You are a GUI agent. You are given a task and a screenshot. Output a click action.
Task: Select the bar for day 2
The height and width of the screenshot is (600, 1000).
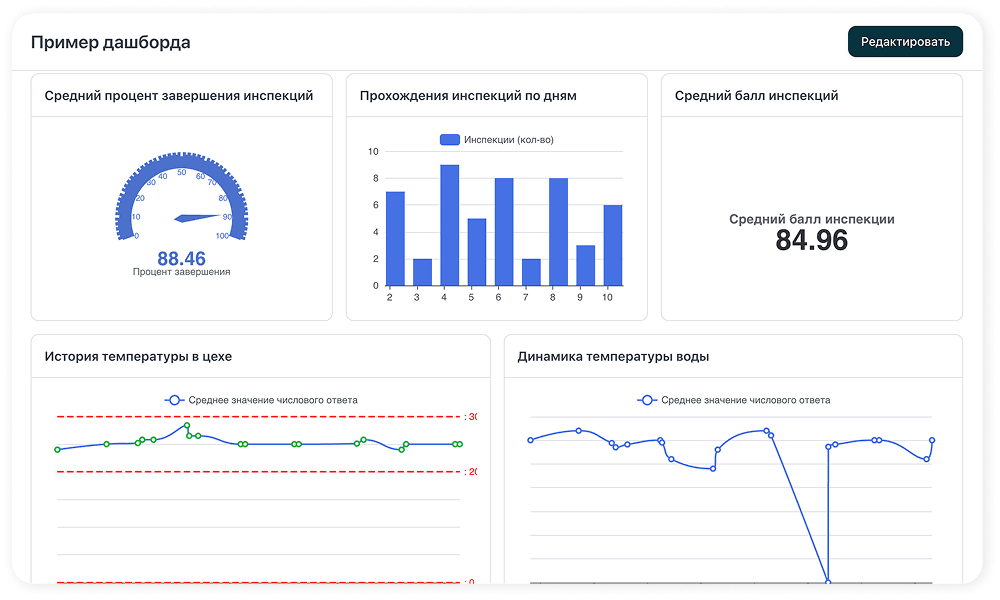point(395,238)
